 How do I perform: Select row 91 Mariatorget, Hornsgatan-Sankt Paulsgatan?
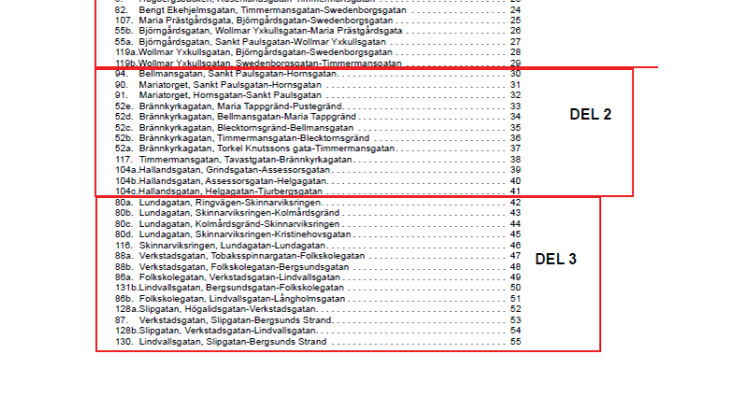pos(318,95)
